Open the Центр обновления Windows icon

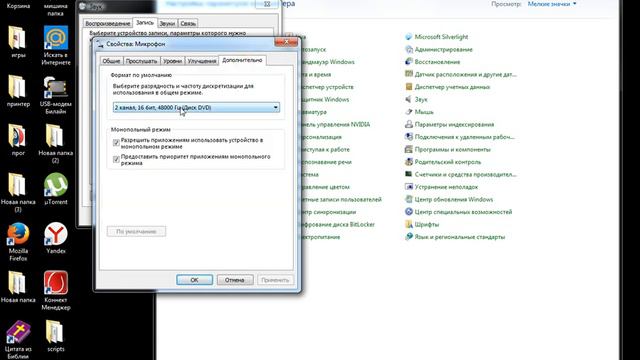pyautogui.click(x=409, y=199)
